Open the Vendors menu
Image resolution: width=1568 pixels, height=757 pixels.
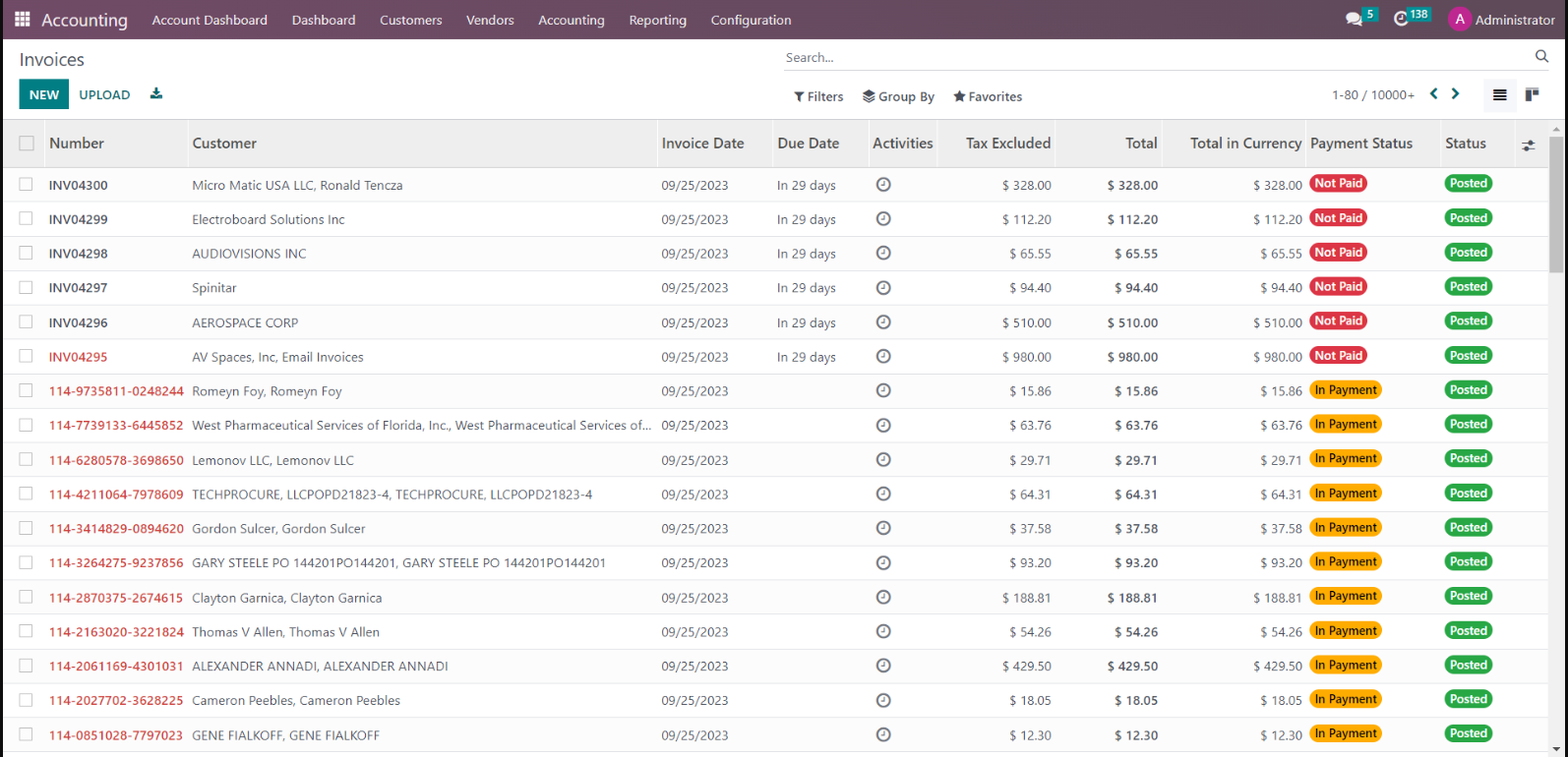490,20
